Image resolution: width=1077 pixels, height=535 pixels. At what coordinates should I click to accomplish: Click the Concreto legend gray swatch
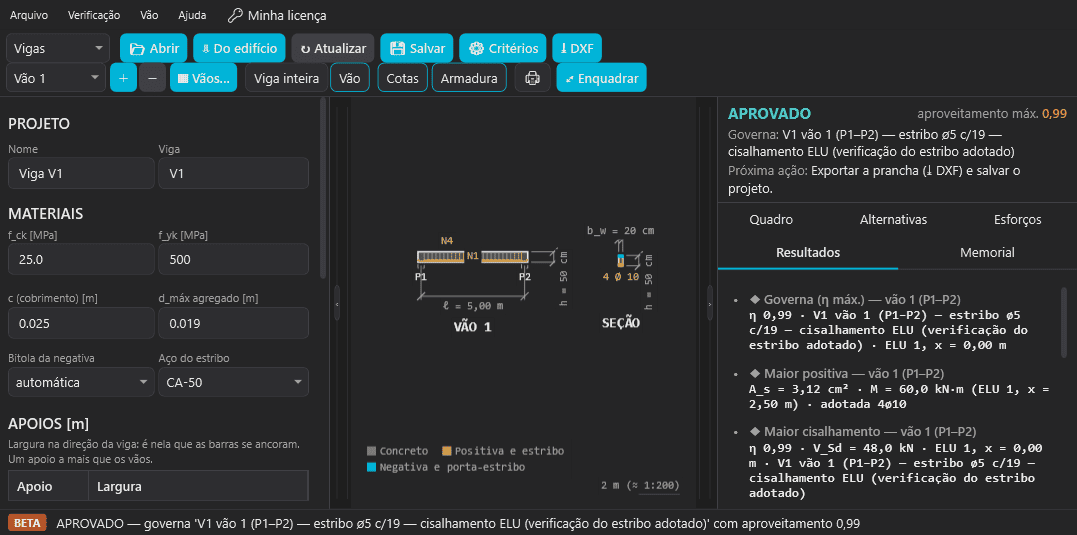pyautogui.click(x=372, y=451)
